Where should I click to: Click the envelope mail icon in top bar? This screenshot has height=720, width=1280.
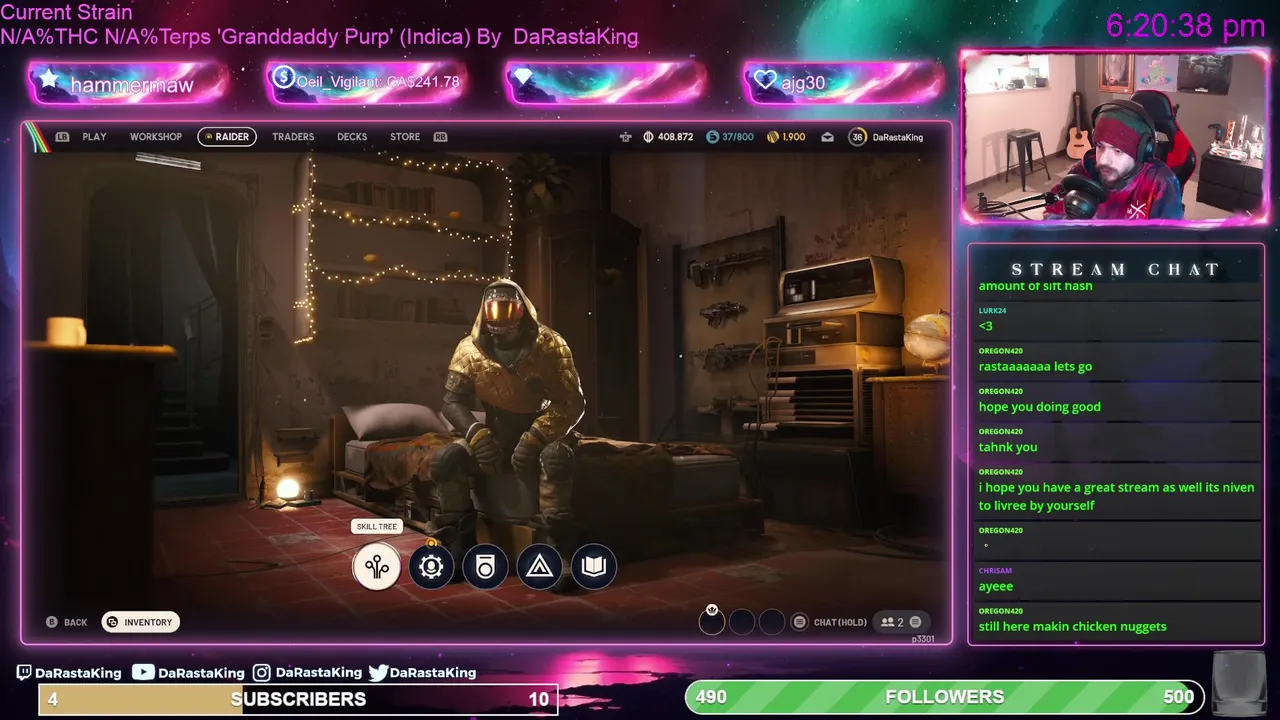(827, 137)
